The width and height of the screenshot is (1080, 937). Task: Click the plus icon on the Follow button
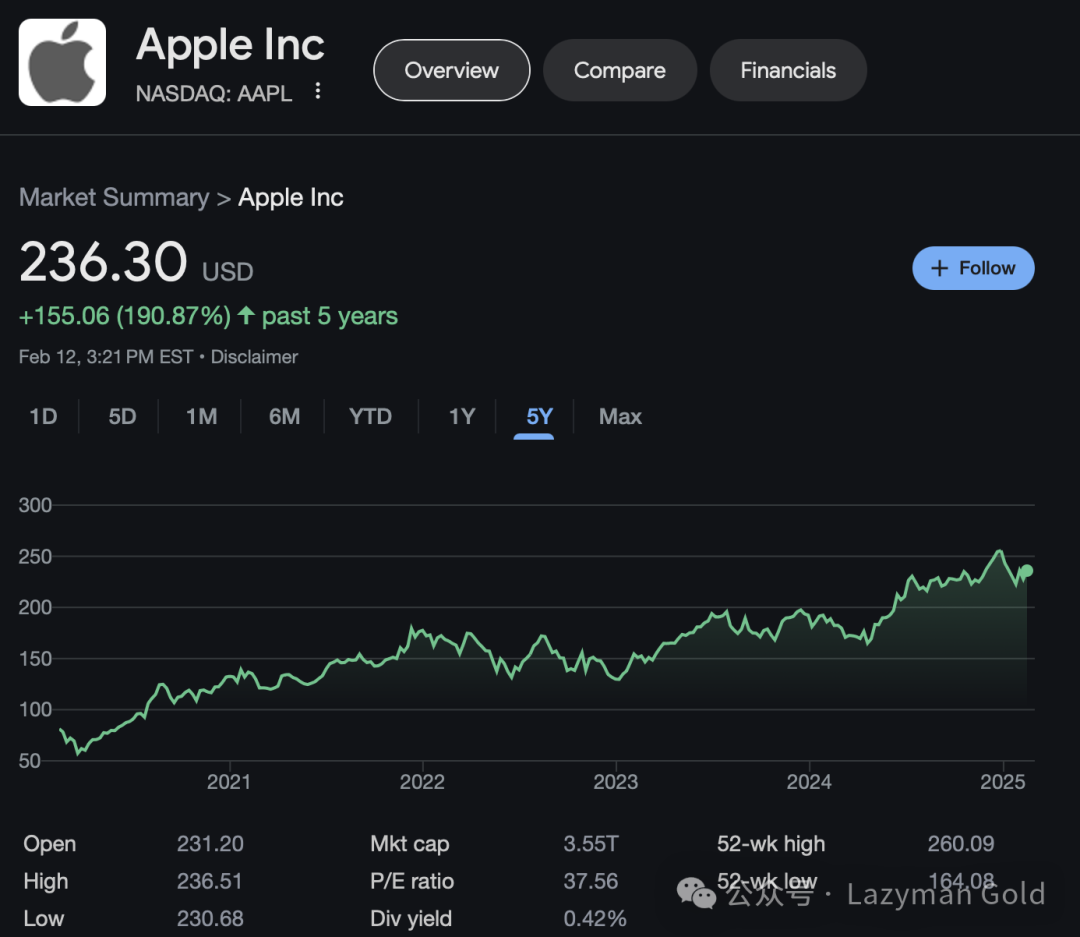click(939, 268)
